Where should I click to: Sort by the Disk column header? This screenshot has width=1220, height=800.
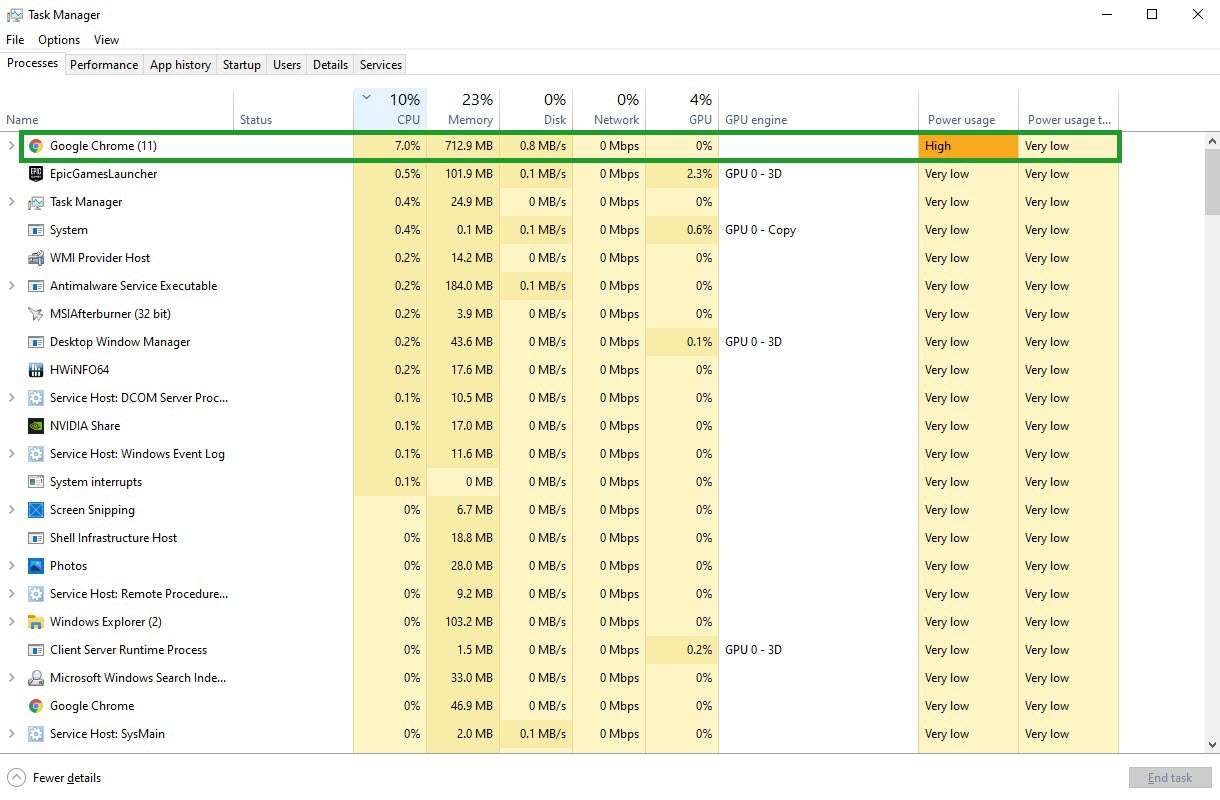[x=536, y=110]
